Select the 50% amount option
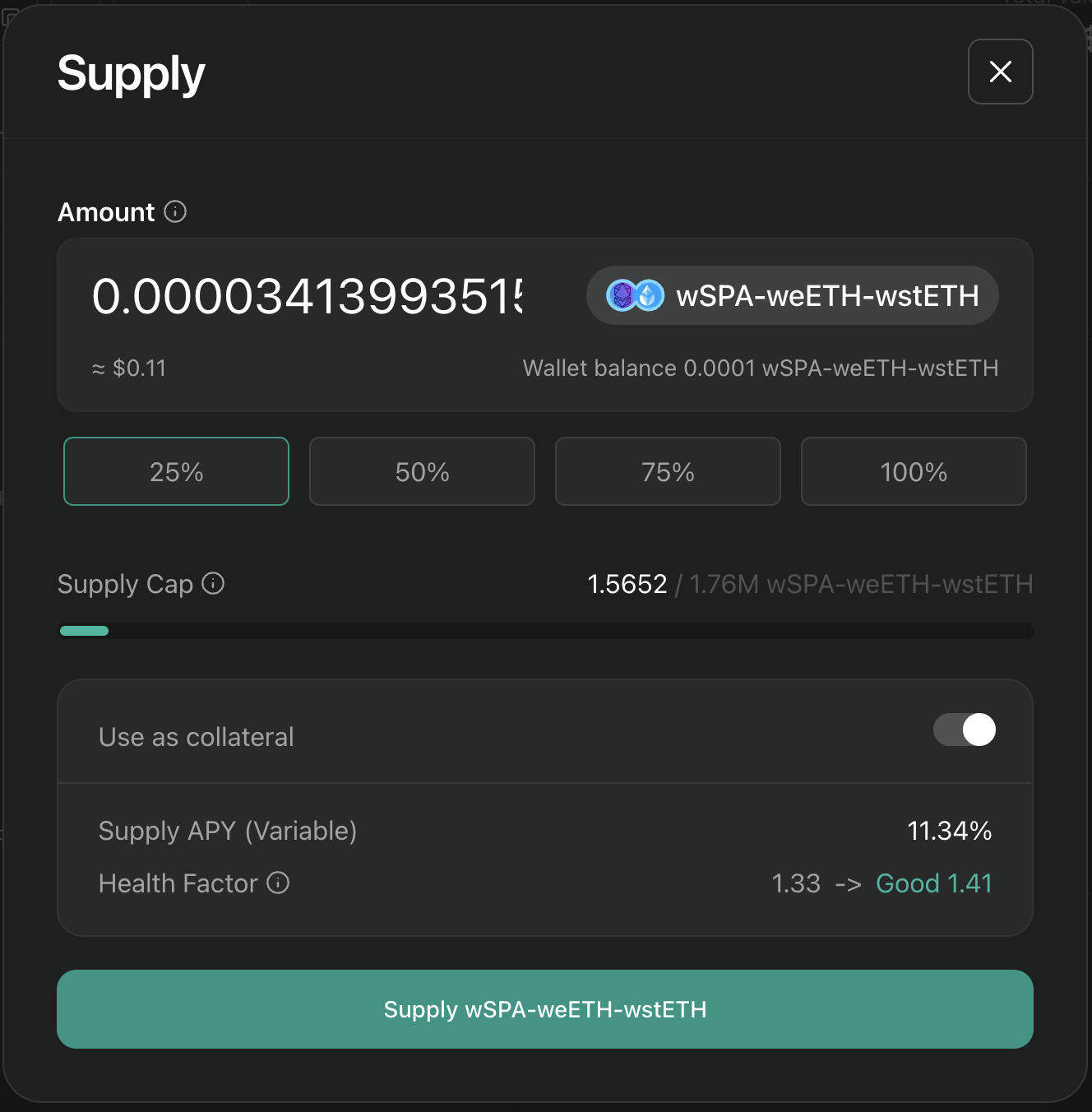1092x1112 pixels. pos(422,472)
